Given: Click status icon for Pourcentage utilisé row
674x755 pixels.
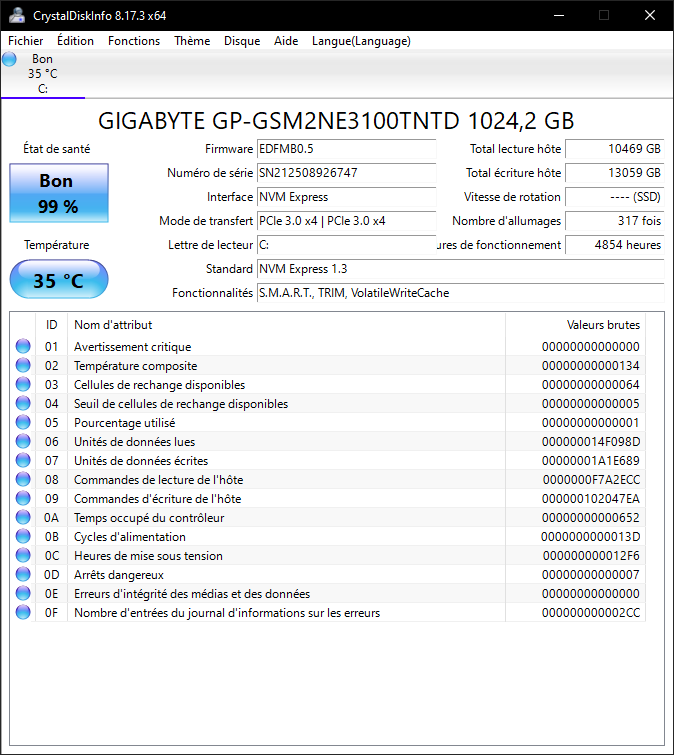Looking at the screenshot, I should coord(23,422).
